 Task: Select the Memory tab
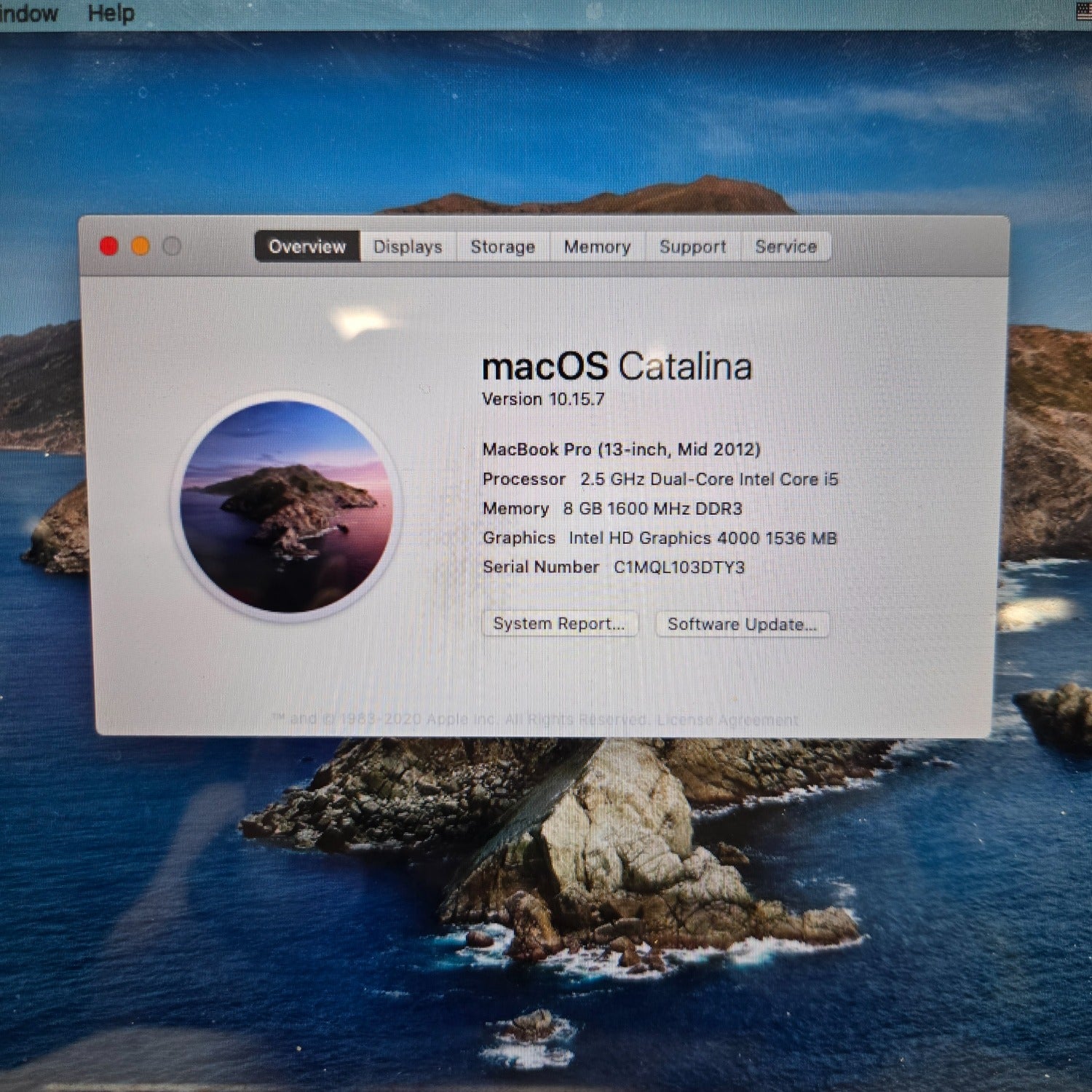(x=598, y=247)
